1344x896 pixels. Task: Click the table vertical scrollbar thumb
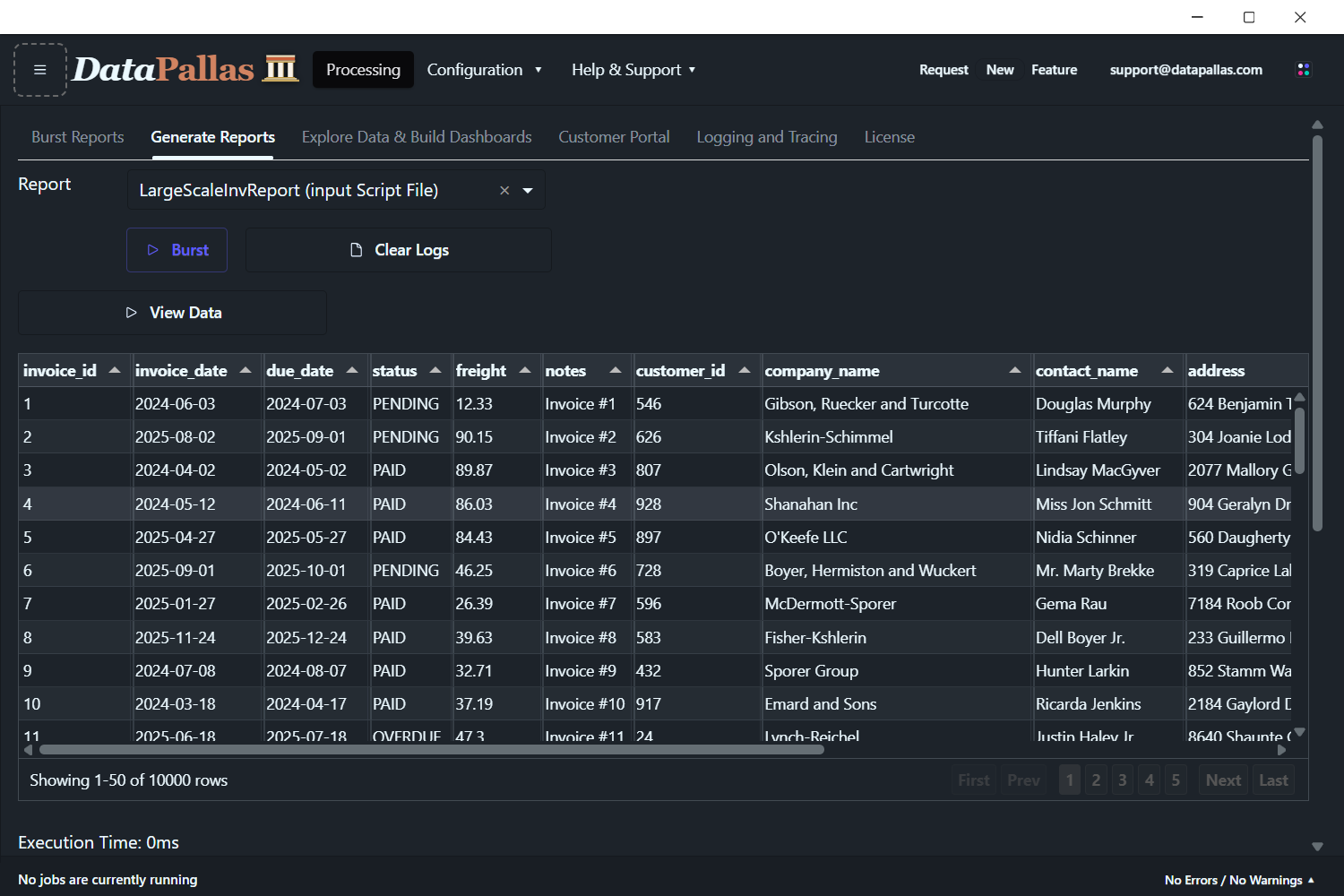point(1299,440)
